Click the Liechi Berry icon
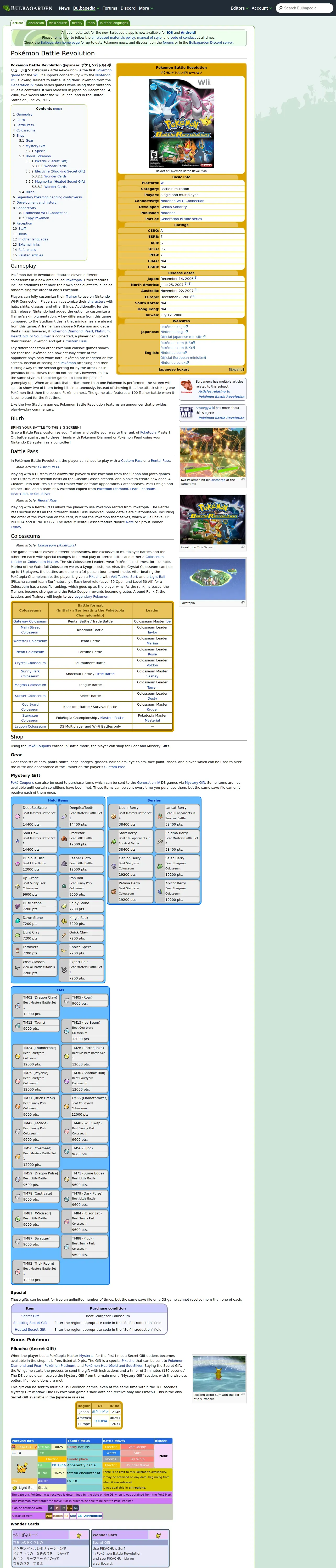The width and height of the screenshot is (336, 1568). click(113, 816)
